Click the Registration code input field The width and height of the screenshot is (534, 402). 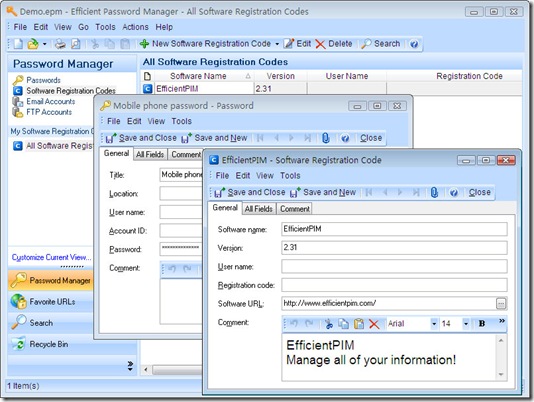(394, 285)
